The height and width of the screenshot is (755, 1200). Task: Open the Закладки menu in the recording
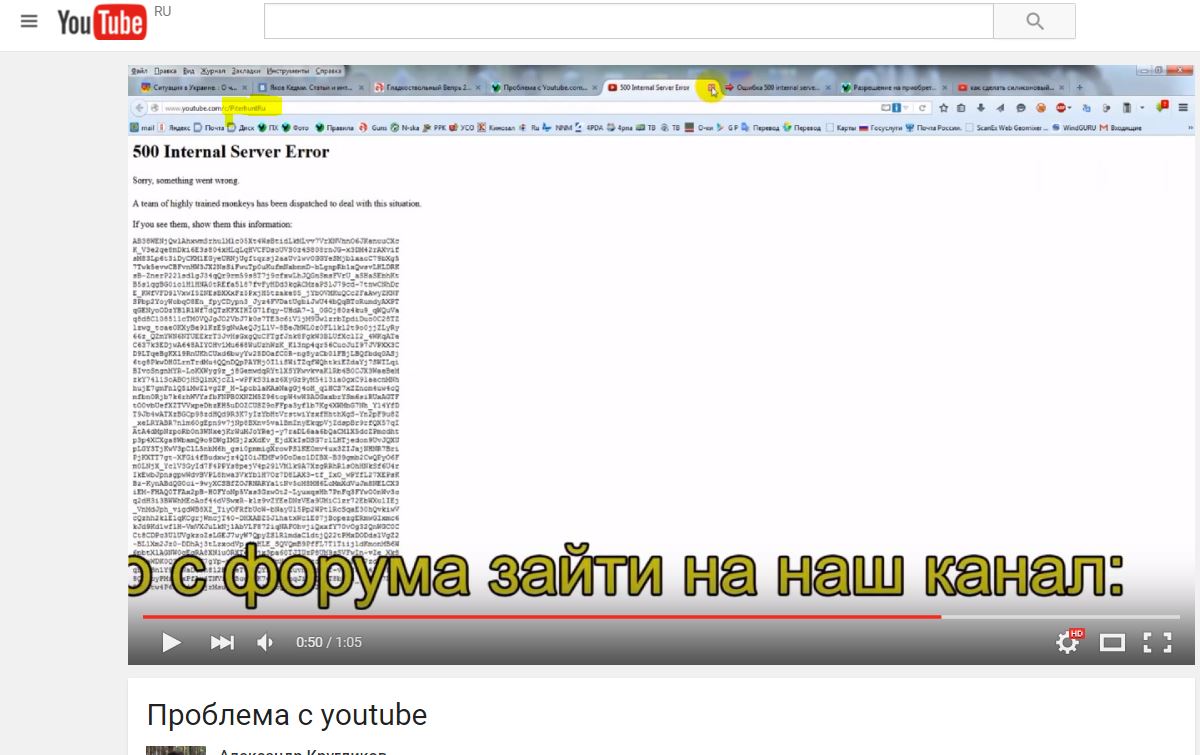coord(245,72)
